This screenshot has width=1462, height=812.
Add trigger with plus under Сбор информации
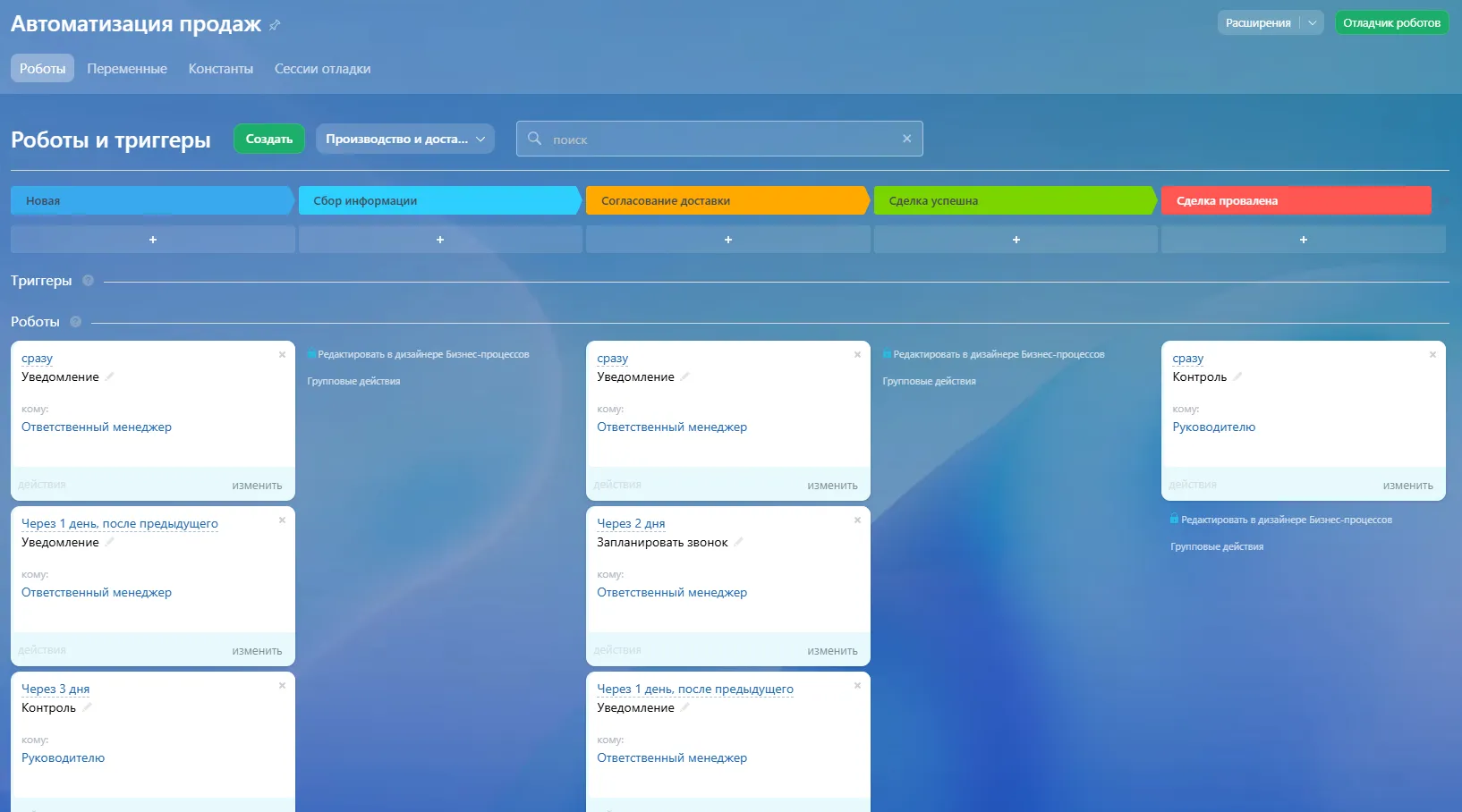440,240
